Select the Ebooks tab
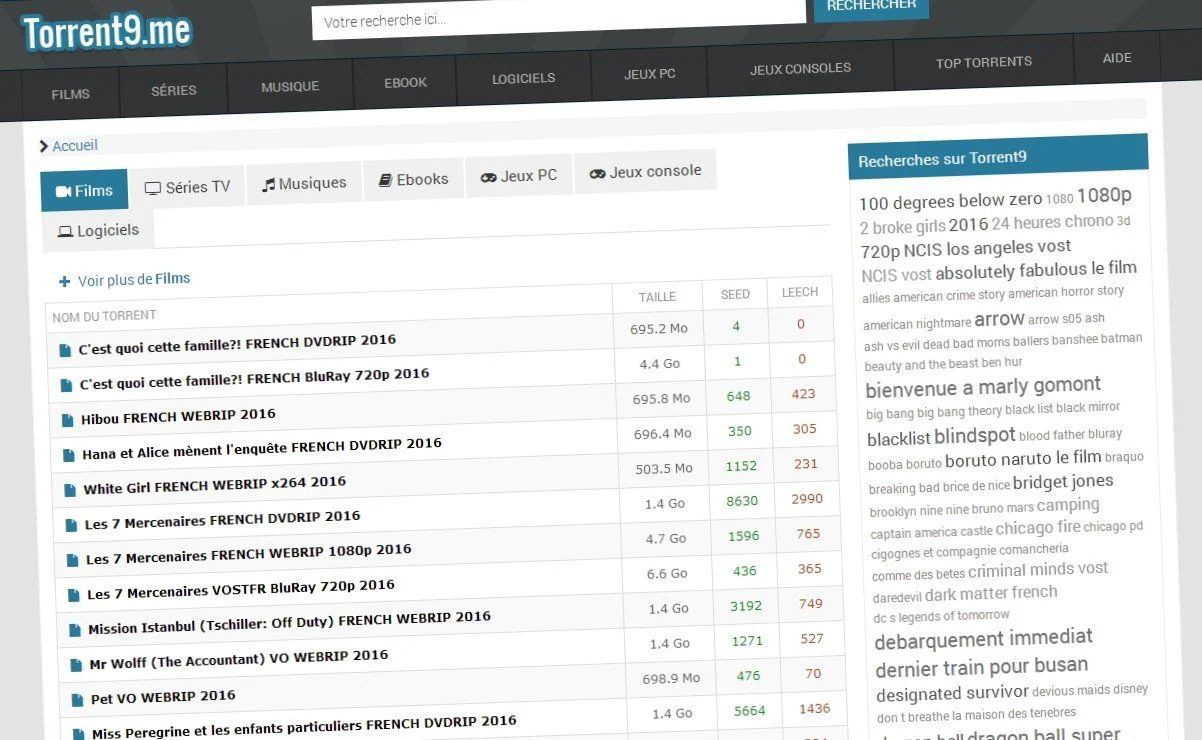The image size is (1202, 740). point(413,180)
